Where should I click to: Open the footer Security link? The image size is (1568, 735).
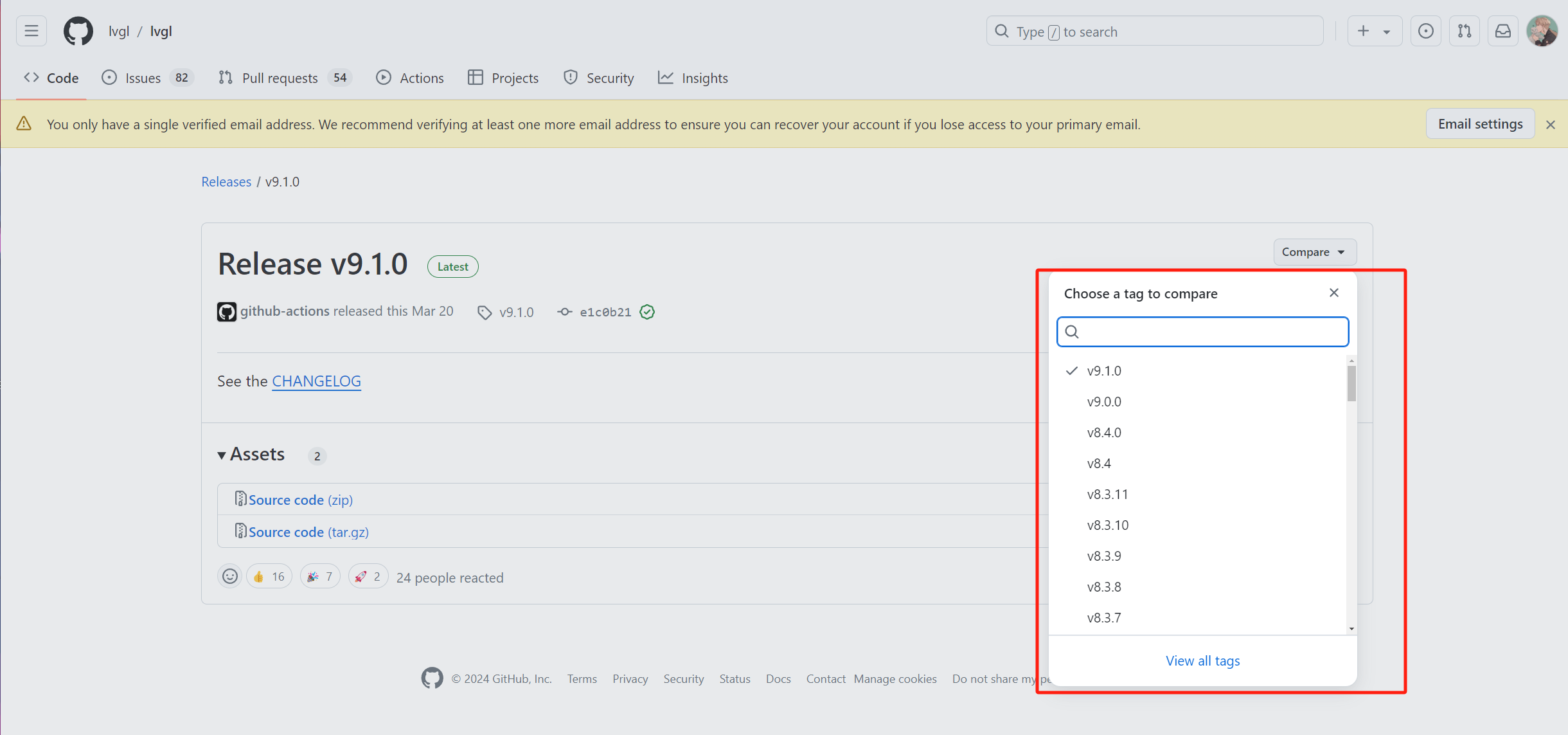[x=683, y=679]
